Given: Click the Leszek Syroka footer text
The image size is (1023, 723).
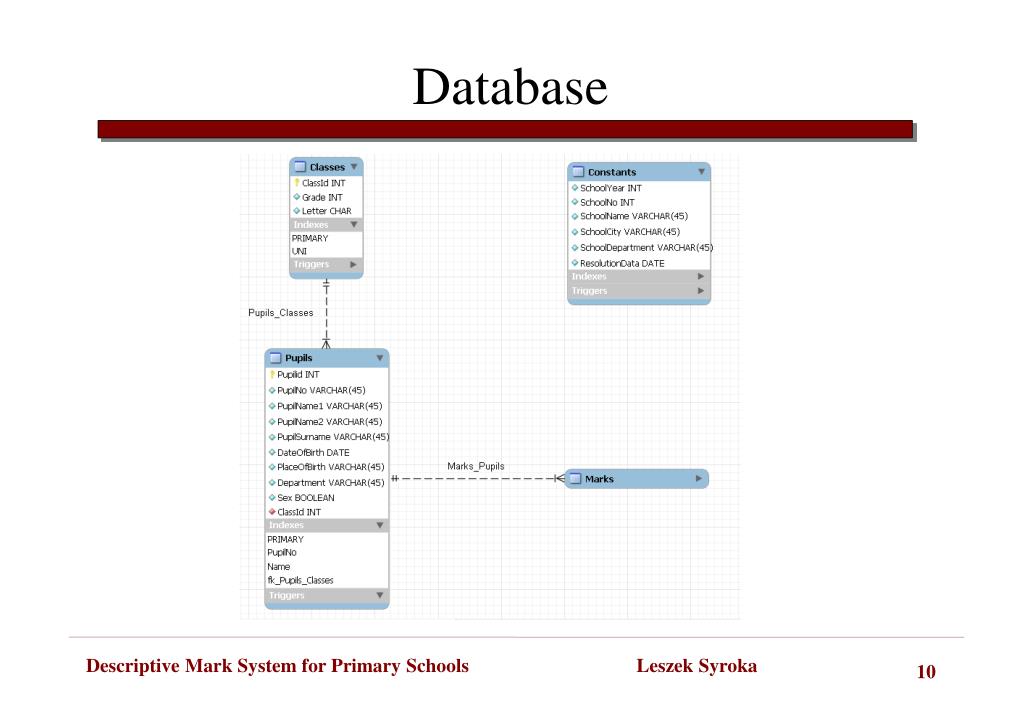Looking at the screenshot, I should tap(697, 666).
